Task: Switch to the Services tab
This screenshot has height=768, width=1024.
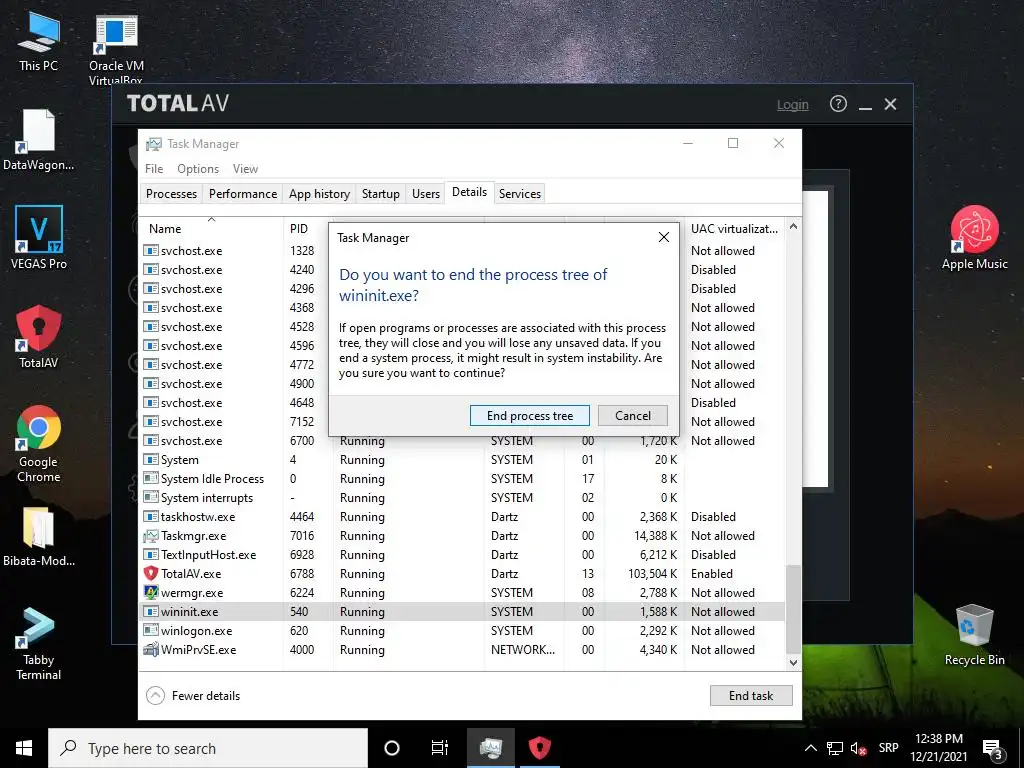Action: (x=520, y=194)
